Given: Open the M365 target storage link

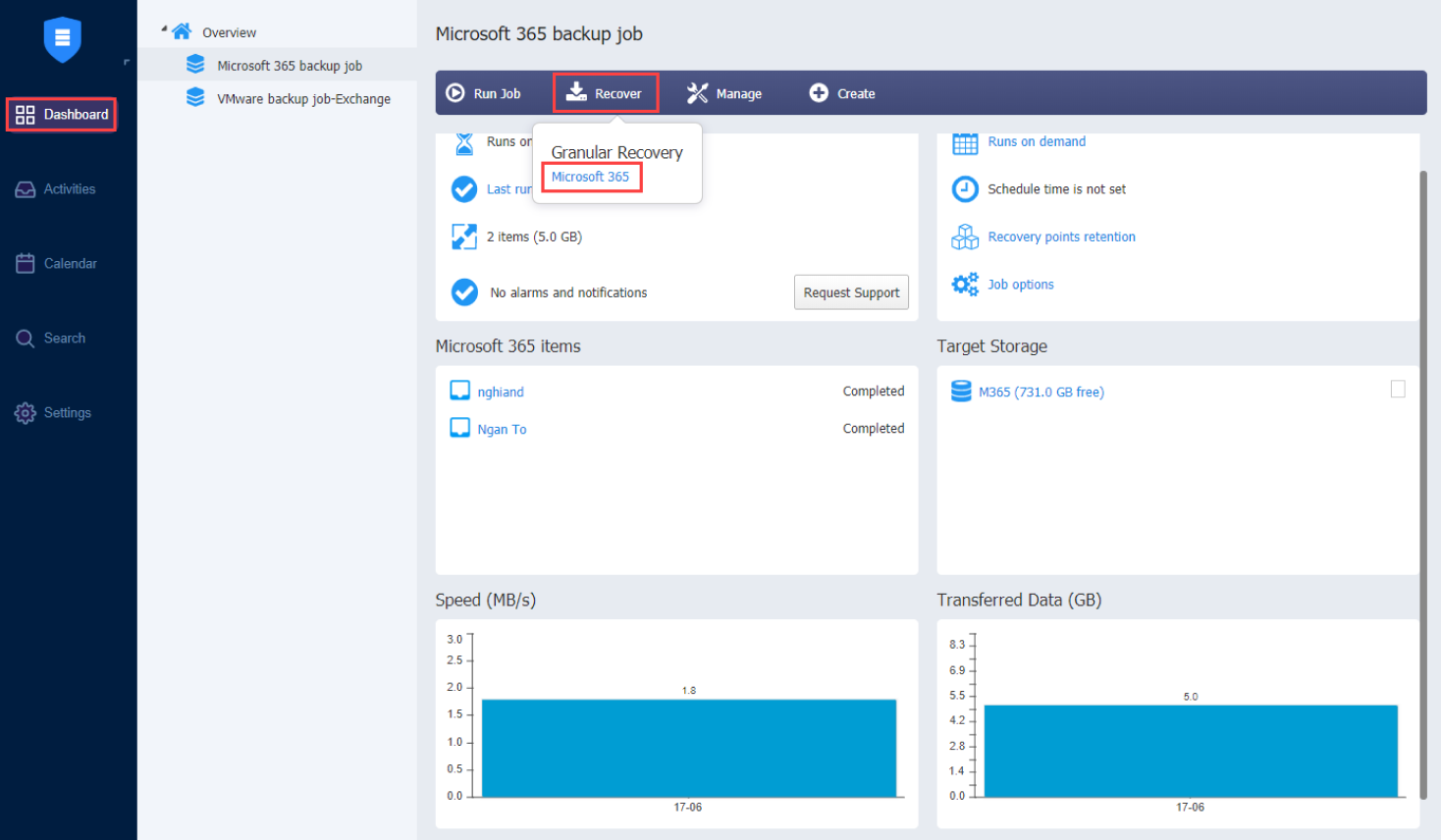Looking at the screenshot, I should click(1041, 391).
